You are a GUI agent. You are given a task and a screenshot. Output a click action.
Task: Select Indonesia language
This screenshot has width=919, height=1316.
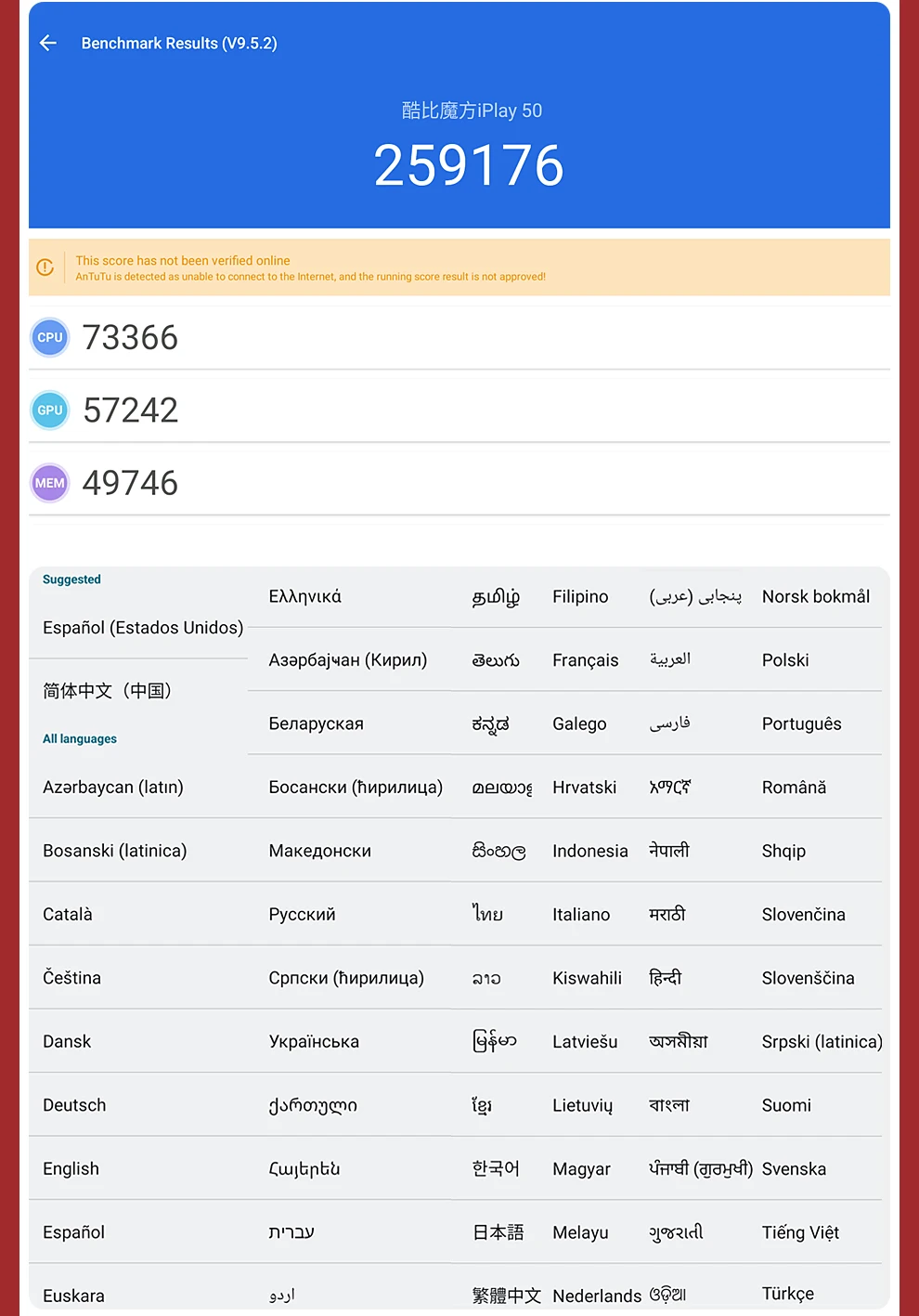590,852
